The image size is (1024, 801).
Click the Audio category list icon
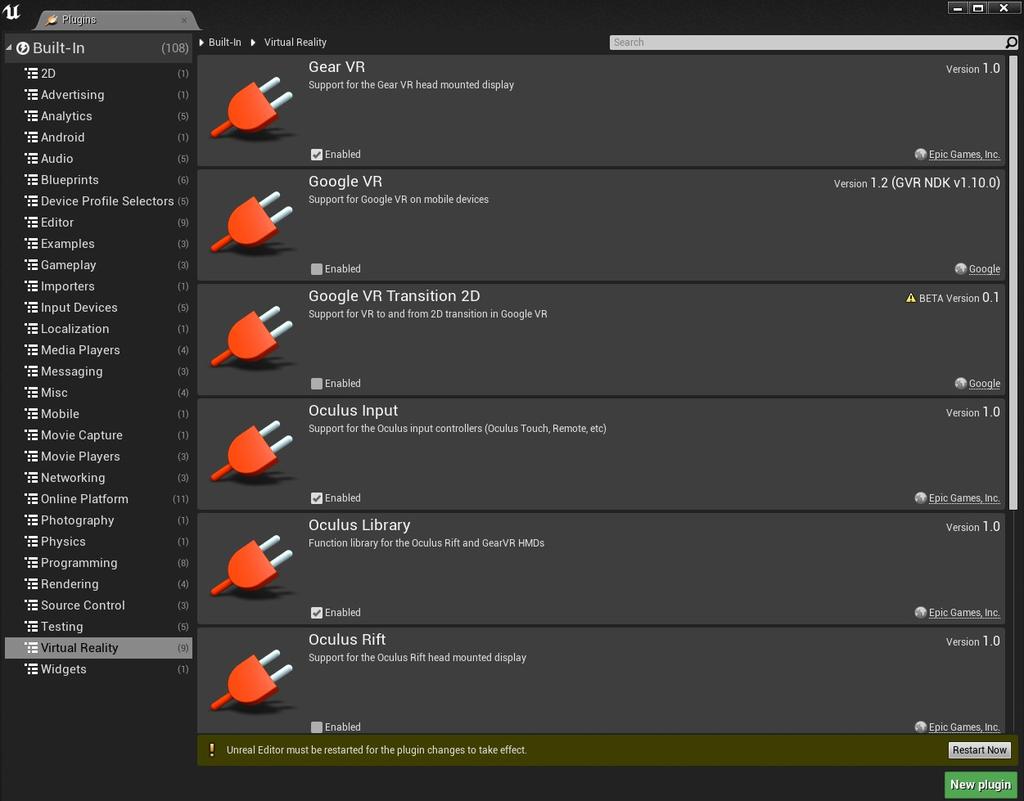coord(31,159)
